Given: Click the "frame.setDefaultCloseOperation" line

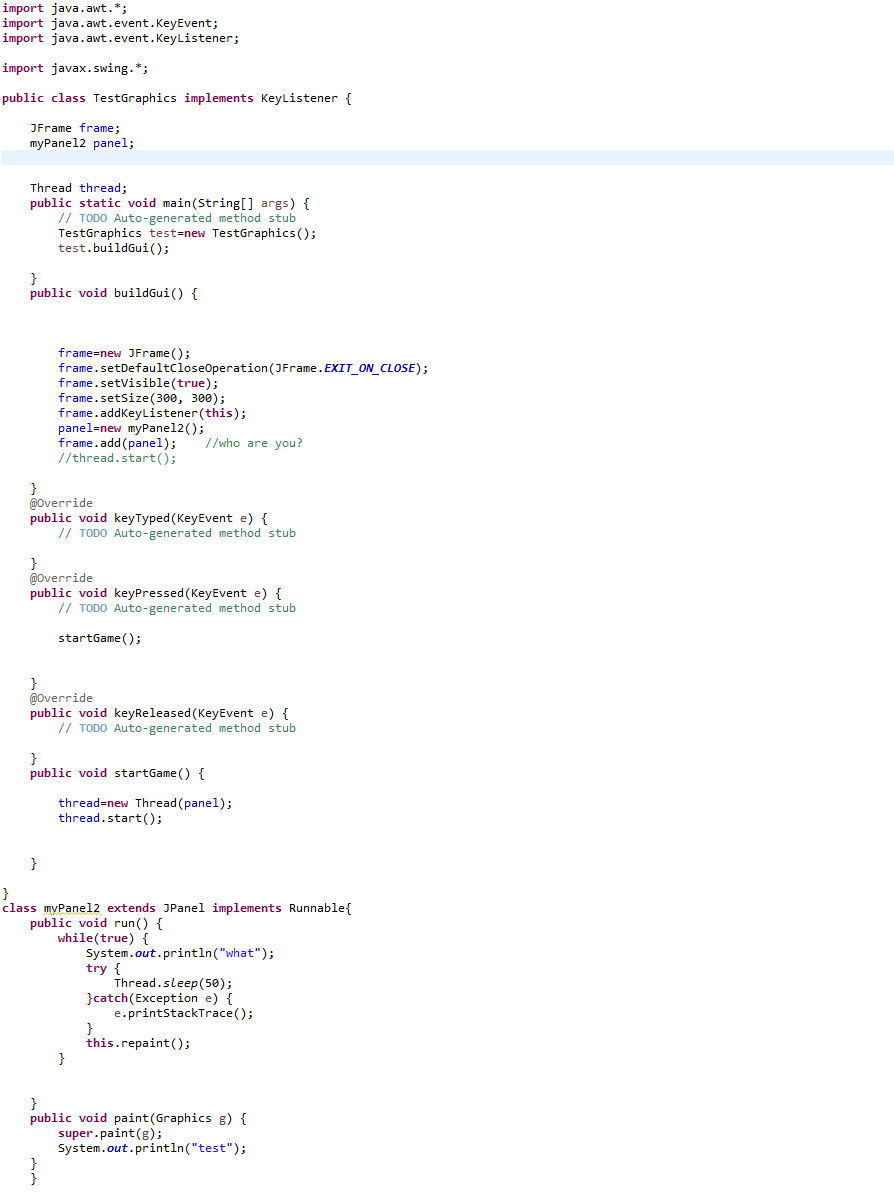Looking at the screenshot, I should (x=243, y=368).
